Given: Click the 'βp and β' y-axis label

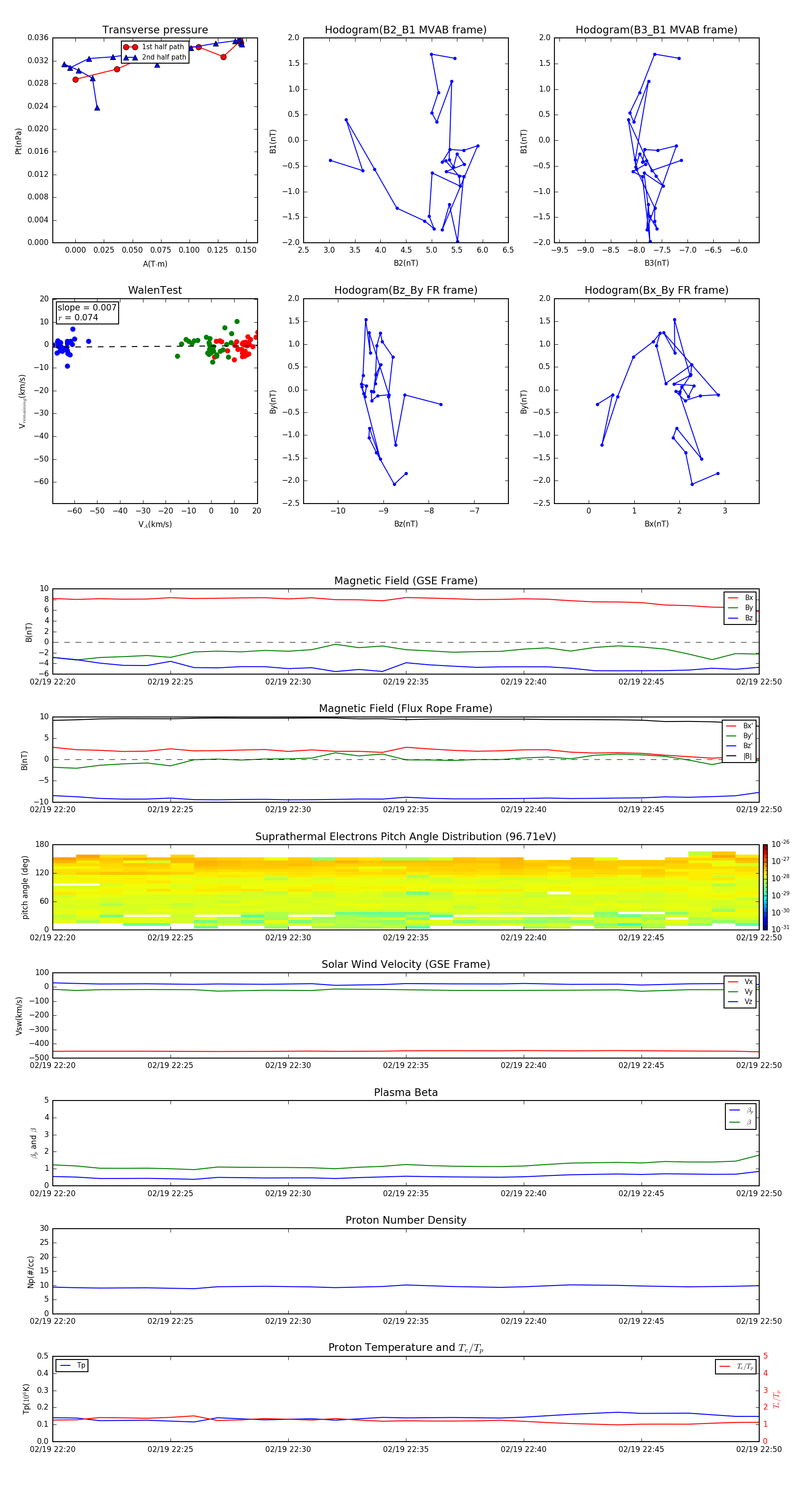Looking at the screenshot, I should click(x=33, y=1143).
